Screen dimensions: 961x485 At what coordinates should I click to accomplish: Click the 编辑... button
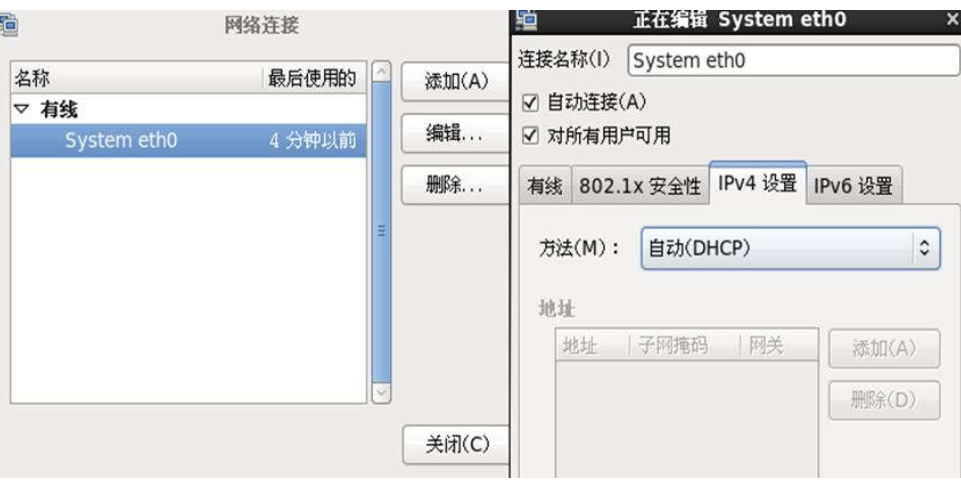[455, 133]
